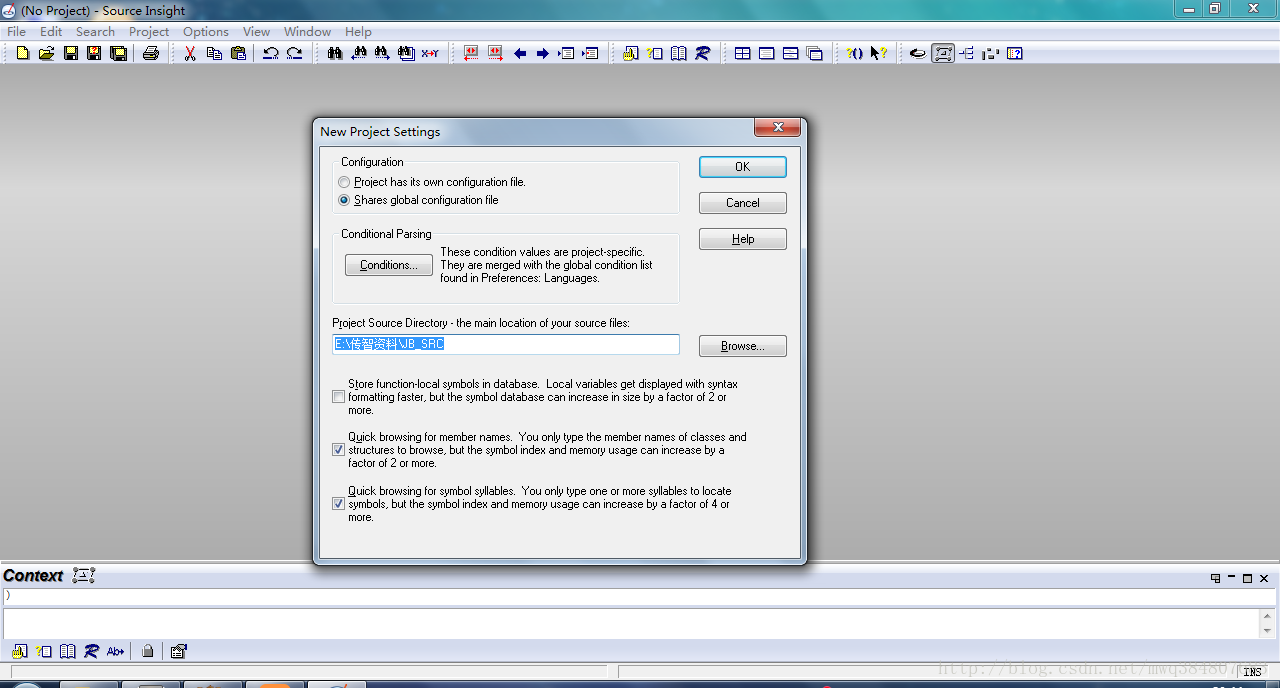
Task: Uncheck quick browsing for member names
Action: point(339,450)
